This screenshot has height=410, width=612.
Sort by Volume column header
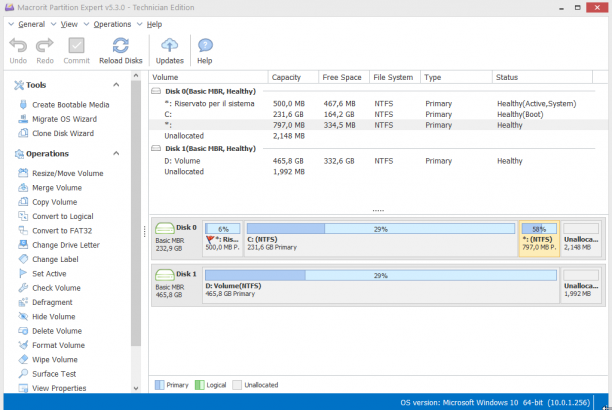pos(208,77)
